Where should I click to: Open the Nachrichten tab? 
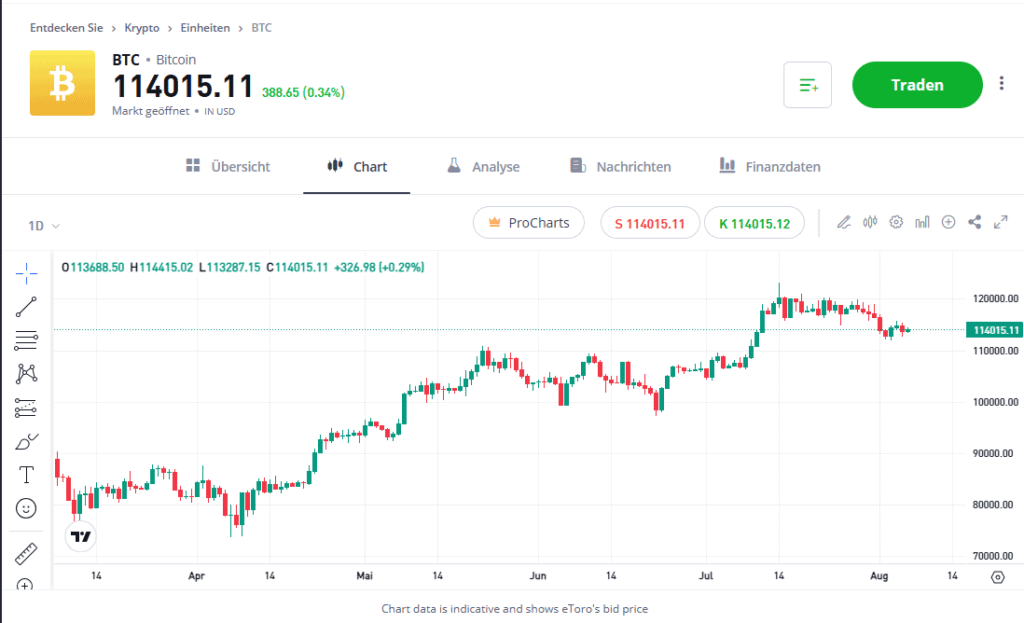pos(620,167)
